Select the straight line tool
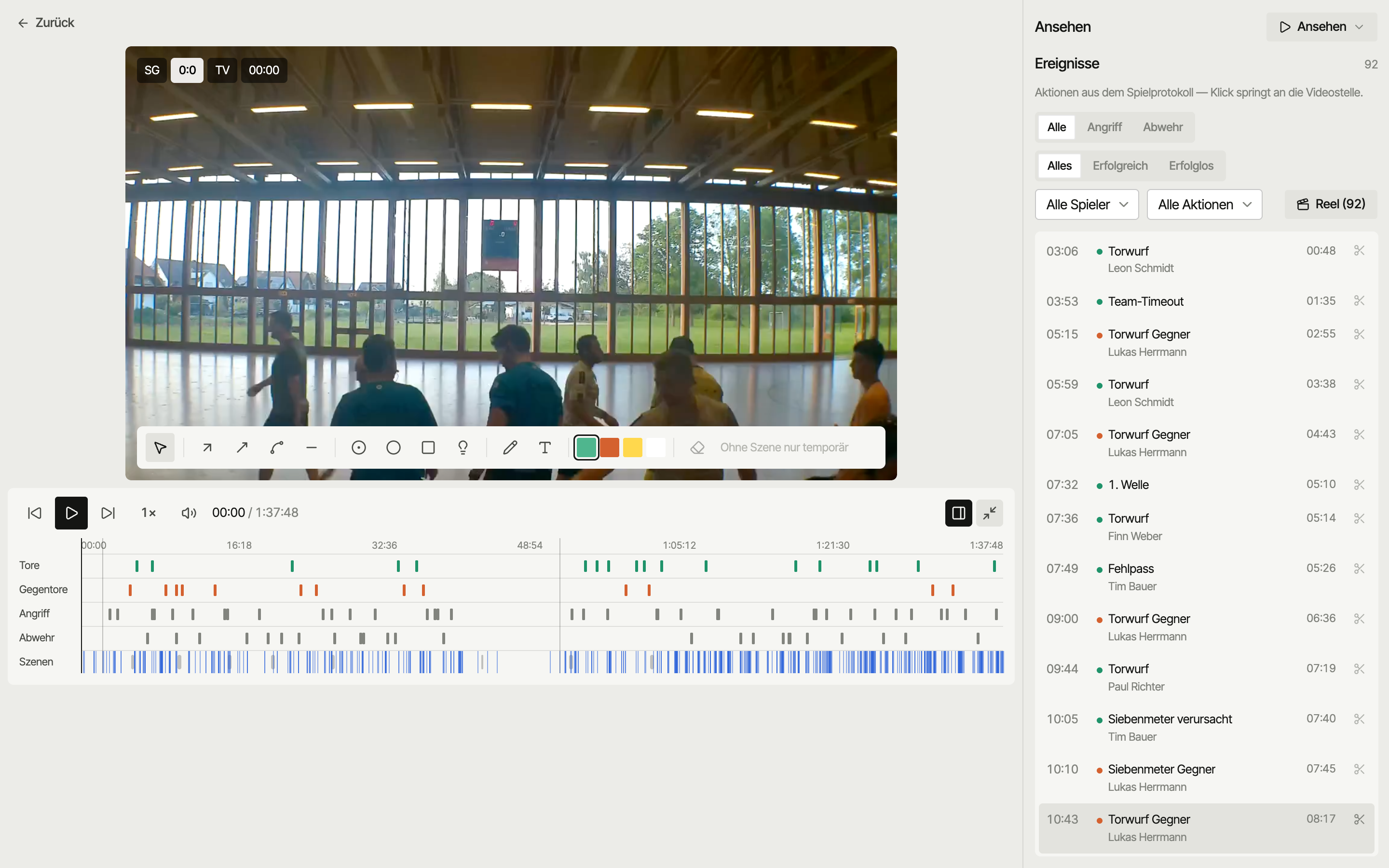Image resolution: width=1389 pixels, height=868 pixels. tap(312, 447)
